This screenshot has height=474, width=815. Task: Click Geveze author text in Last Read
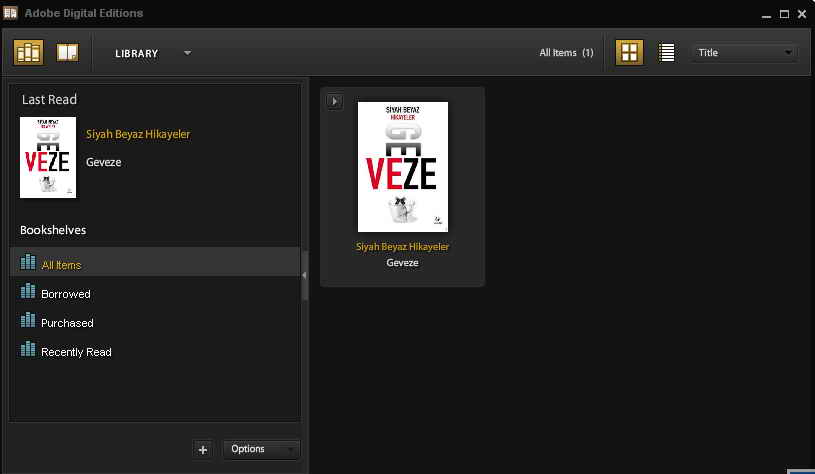103,162
